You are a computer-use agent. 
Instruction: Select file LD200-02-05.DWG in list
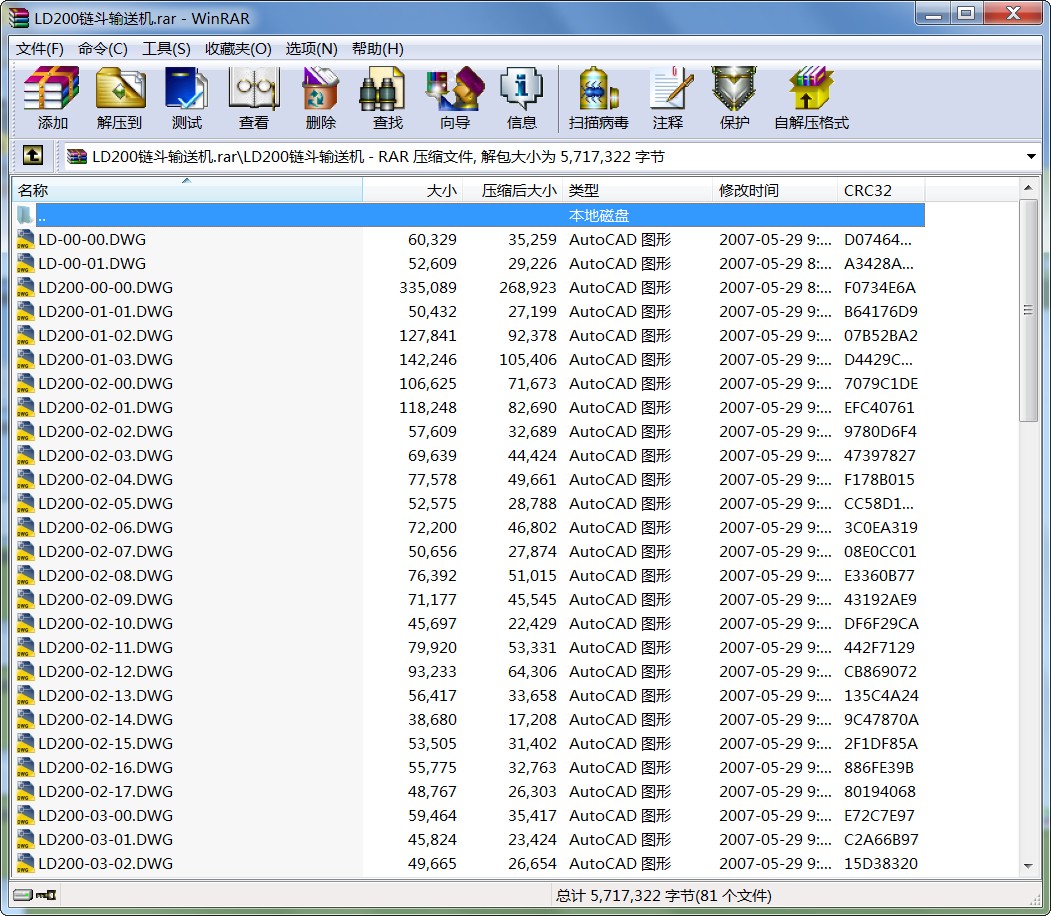click(x=105, y=504)
